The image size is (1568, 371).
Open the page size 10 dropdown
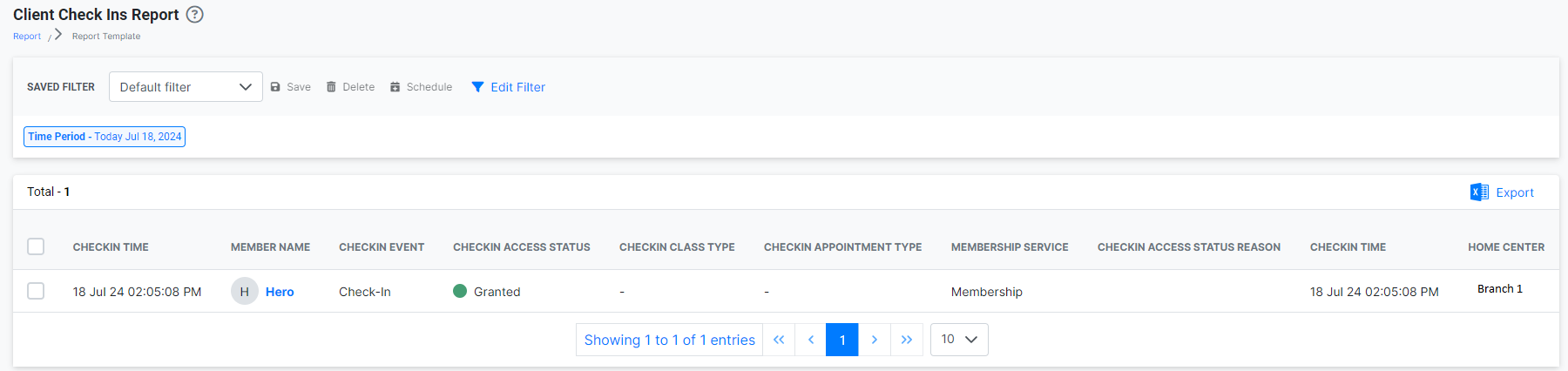958,340
